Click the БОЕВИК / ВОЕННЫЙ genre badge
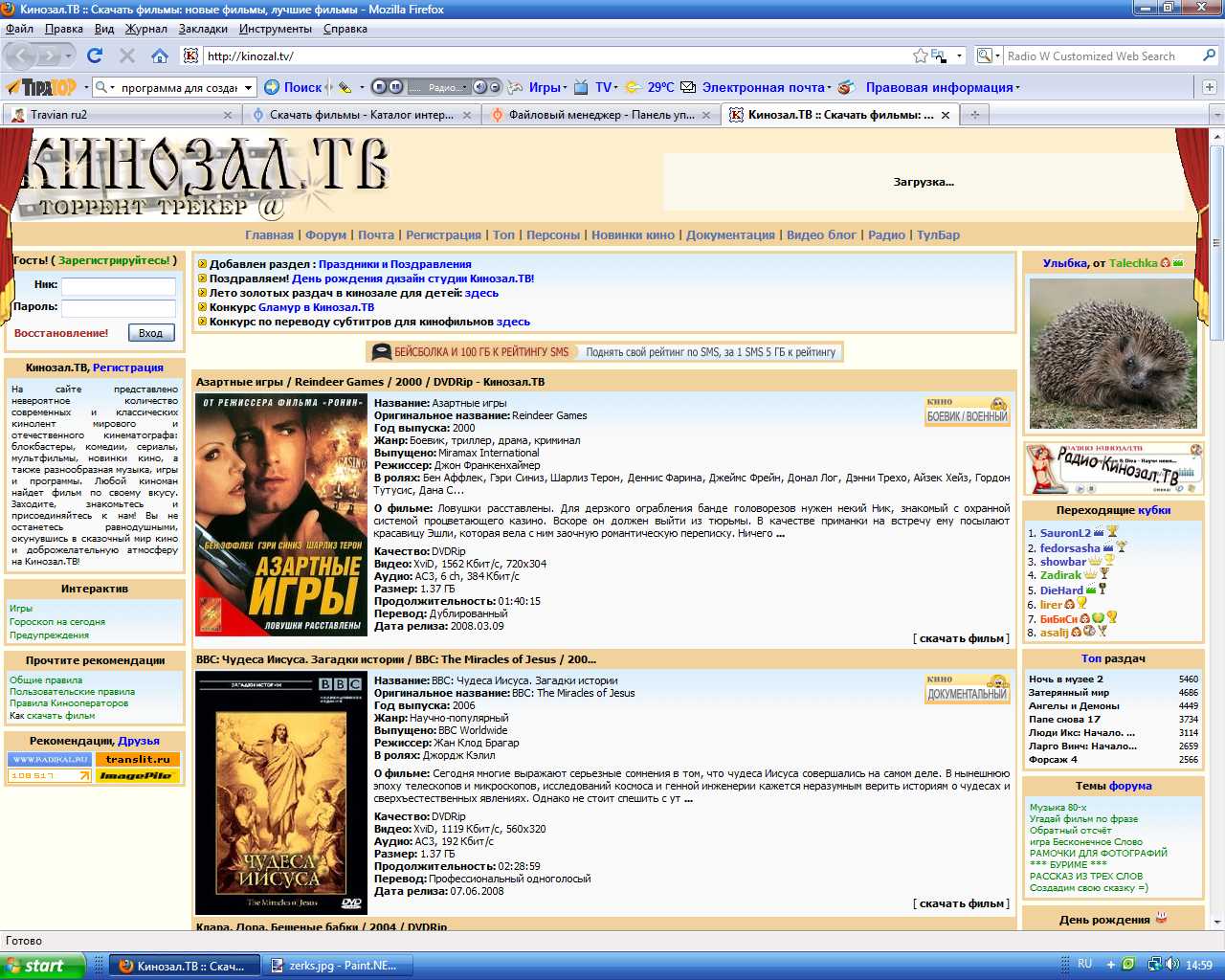 [x=967, y=412]
